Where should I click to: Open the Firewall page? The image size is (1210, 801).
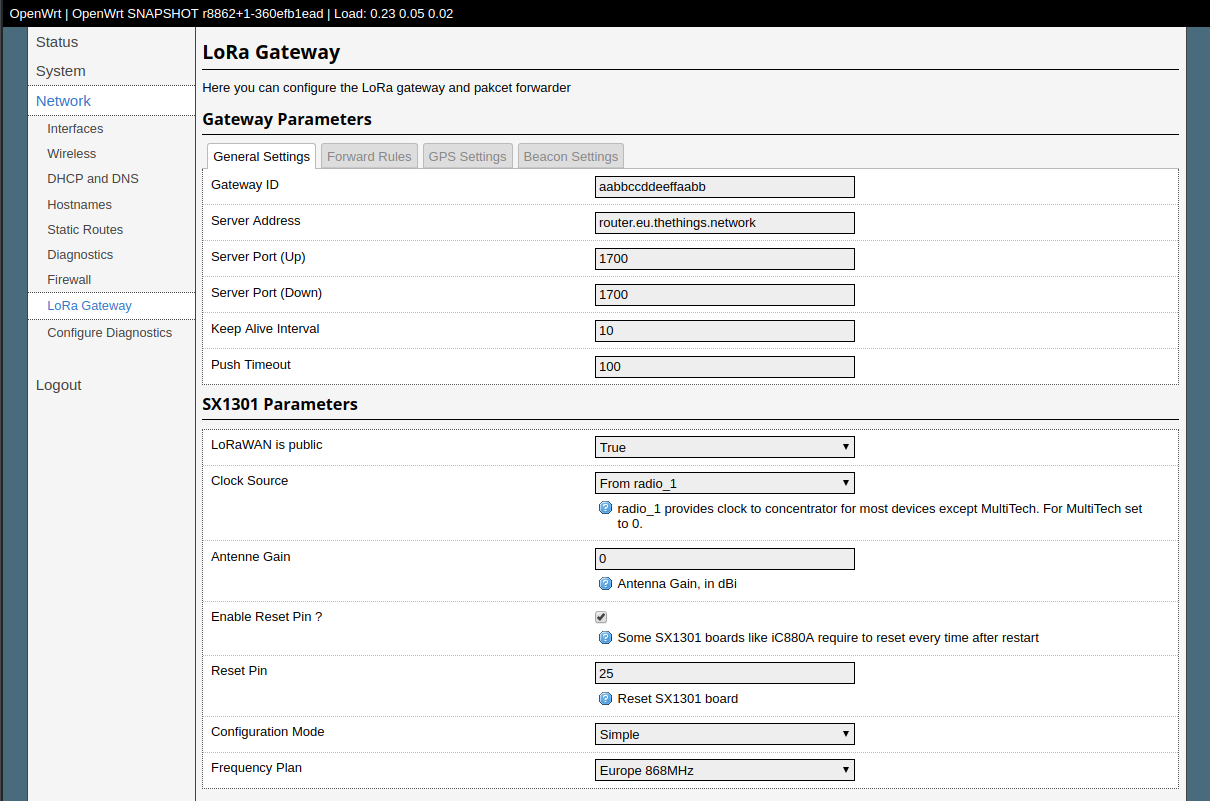point(69,280)
